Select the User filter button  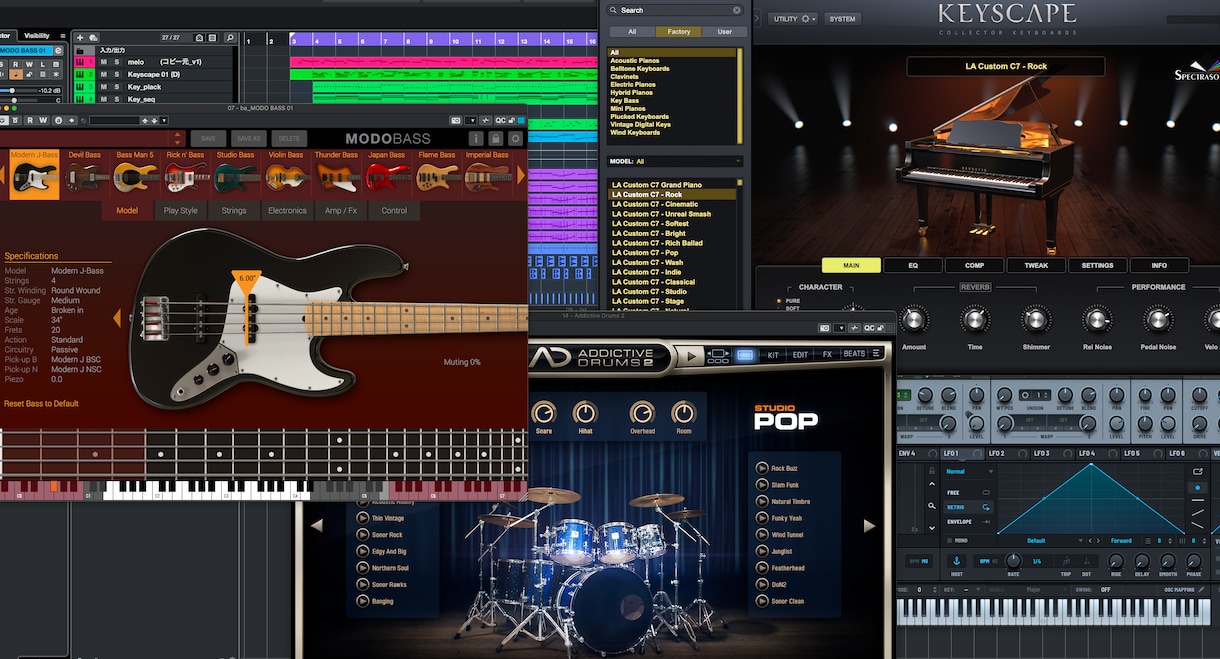[x=725, y=32]
